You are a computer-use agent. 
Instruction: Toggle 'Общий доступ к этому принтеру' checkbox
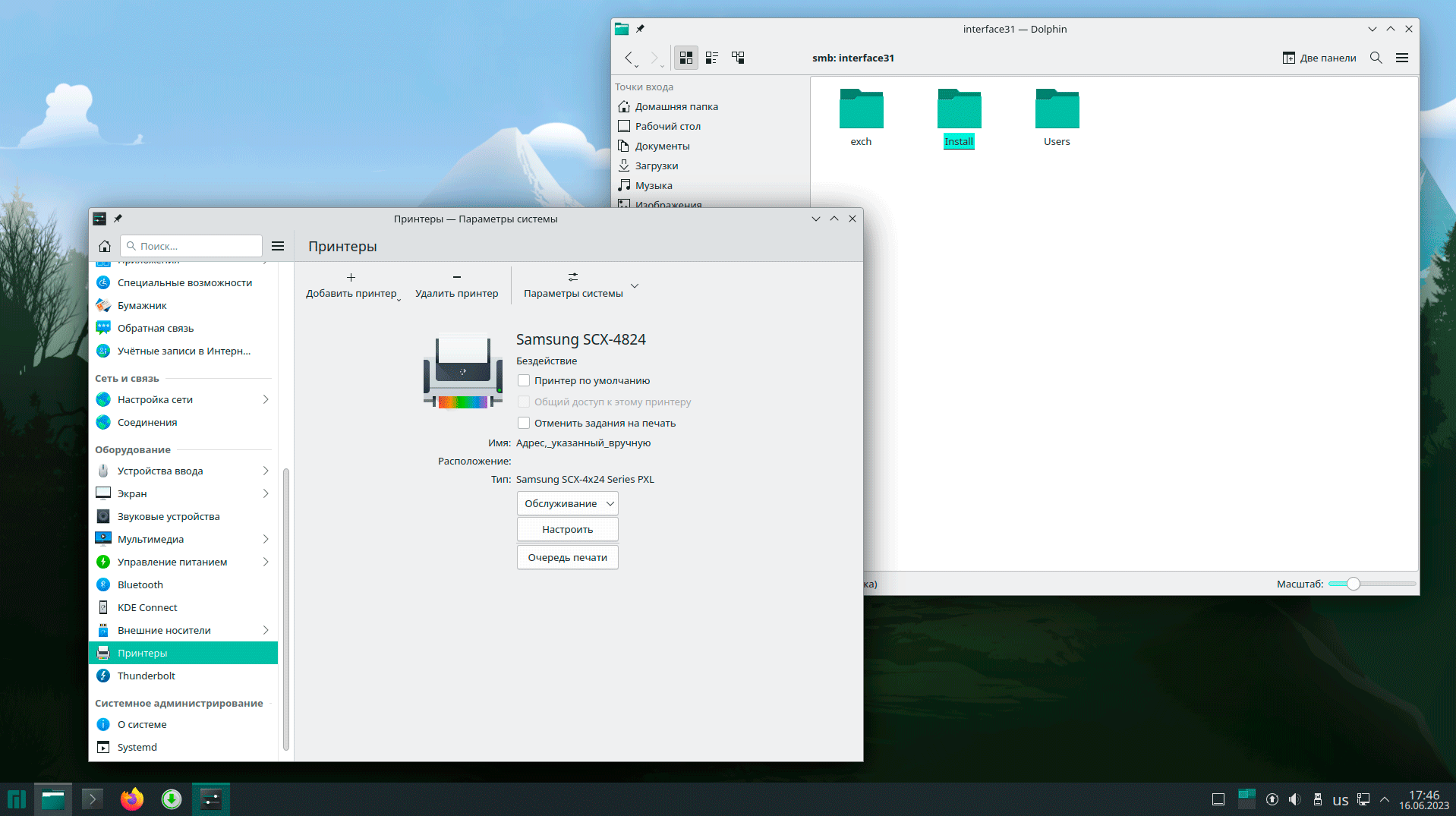524,402
